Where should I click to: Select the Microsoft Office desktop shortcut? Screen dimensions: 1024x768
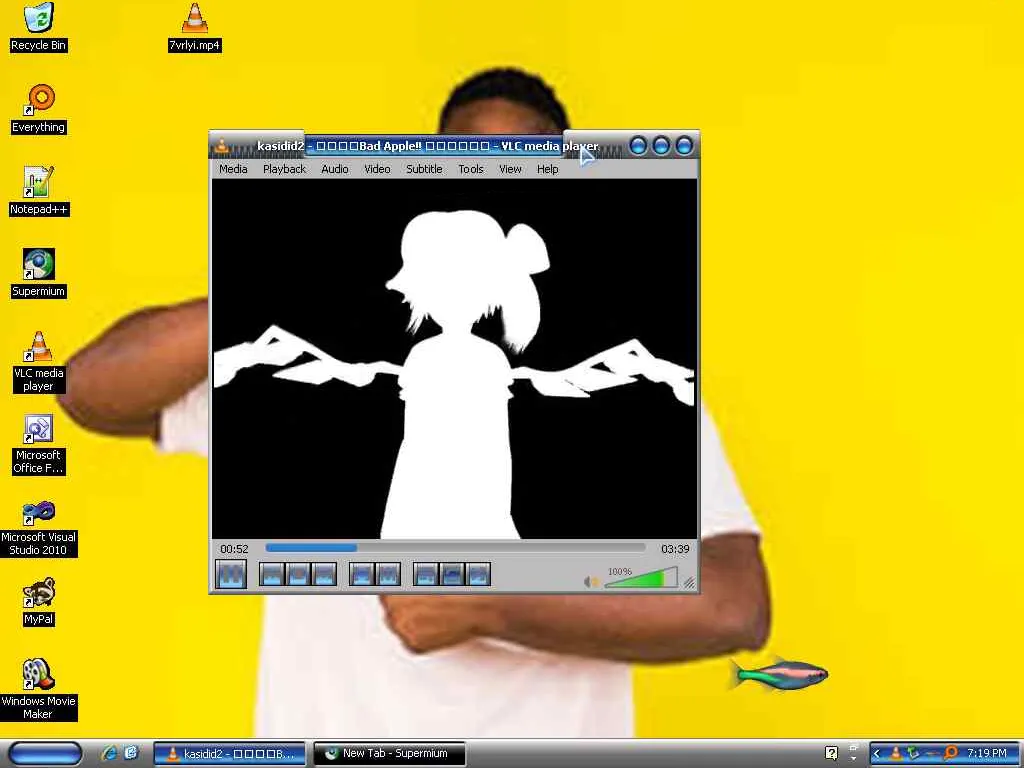pyautogui.click(x=39, y=444)
